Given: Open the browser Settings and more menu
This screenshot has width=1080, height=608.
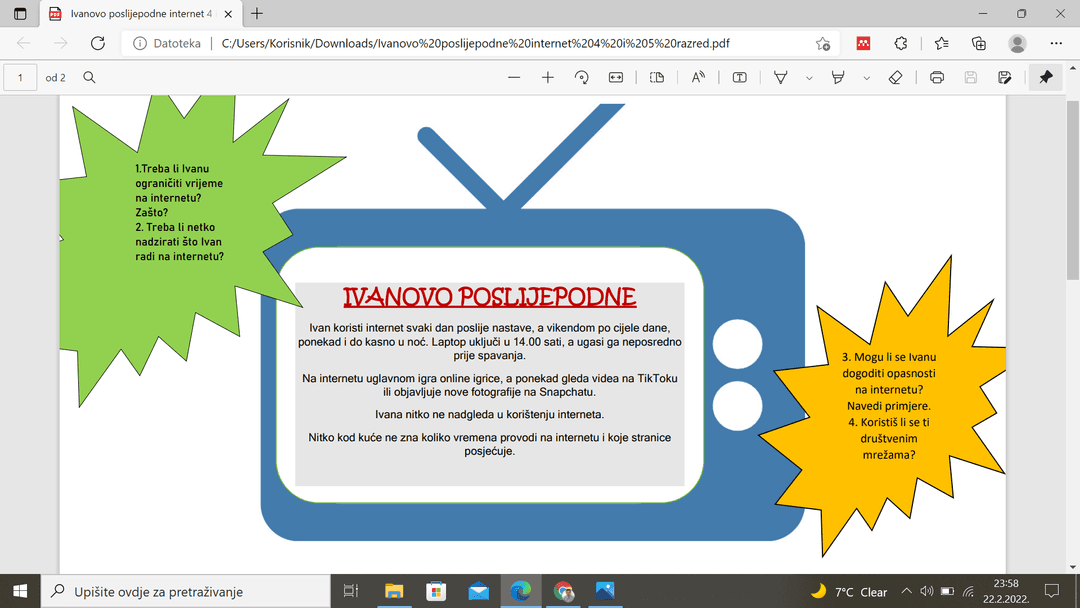Looking at the screenshot, I should point(1056,43).
